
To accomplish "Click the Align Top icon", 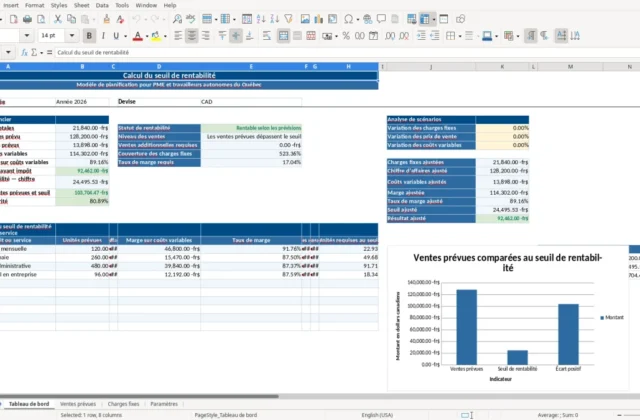I will 222,36.
